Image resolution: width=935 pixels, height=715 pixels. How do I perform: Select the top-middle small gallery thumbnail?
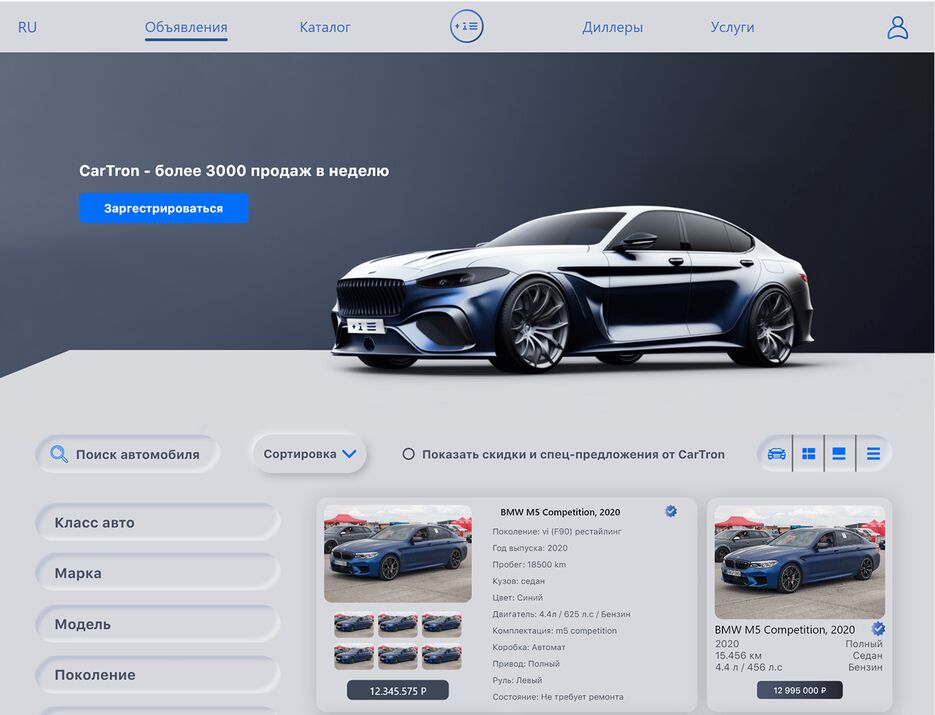[x=398, y=626]
